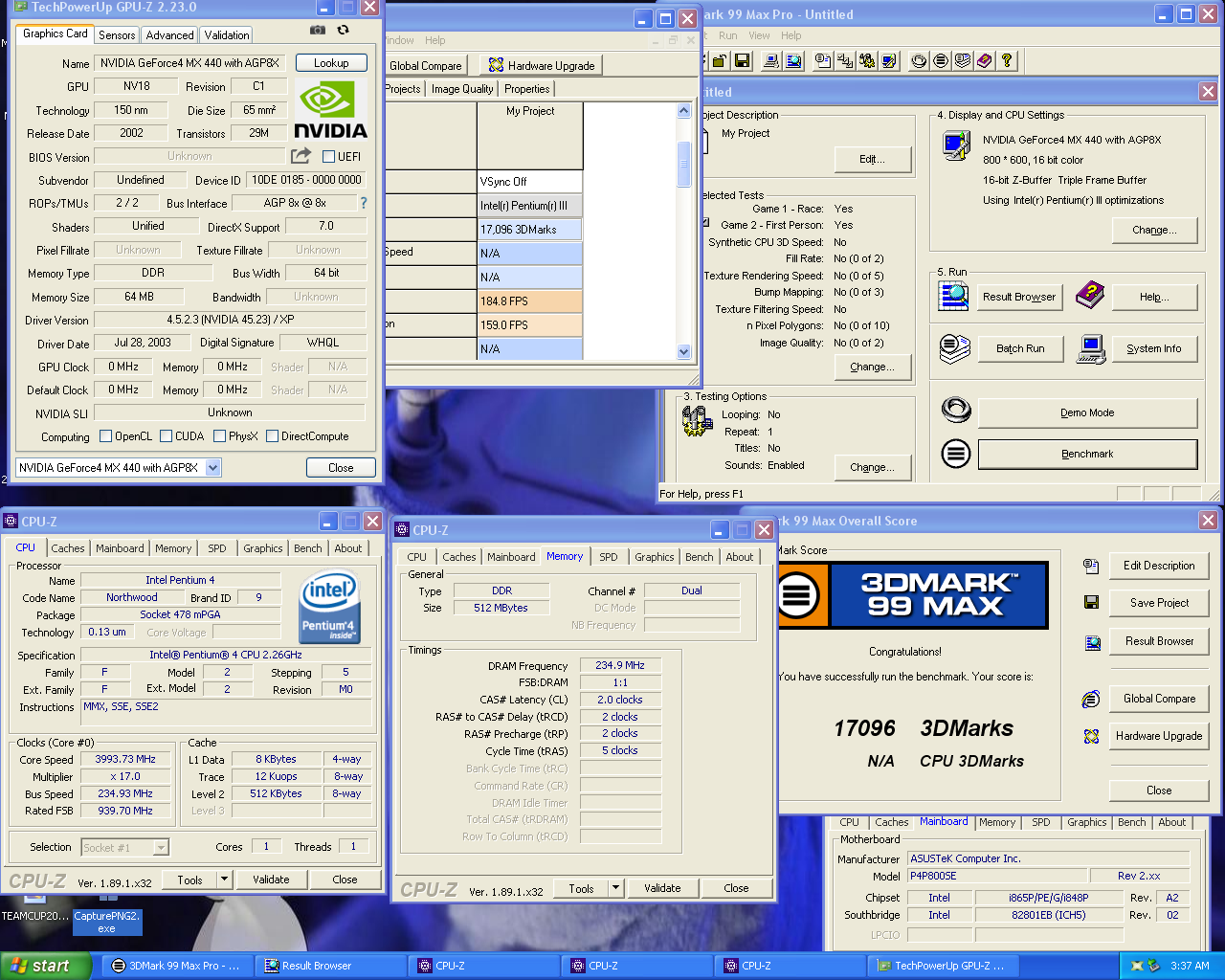Click the Benchmark striped-circle icon in 3DMark toolbar
Viewport: 1225px width, 980px height.
coord(941,60)
